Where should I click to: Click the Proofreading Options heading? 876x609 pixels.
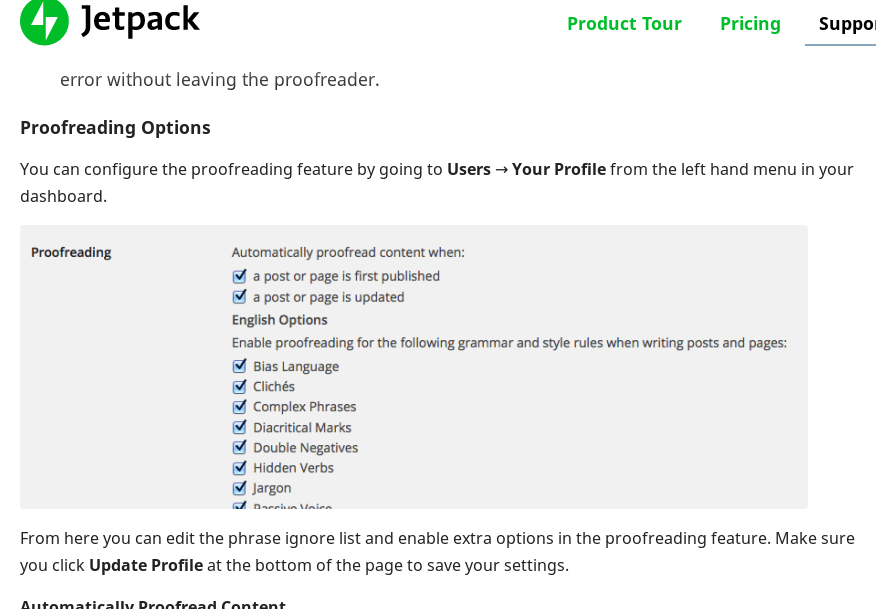(115, 128)
